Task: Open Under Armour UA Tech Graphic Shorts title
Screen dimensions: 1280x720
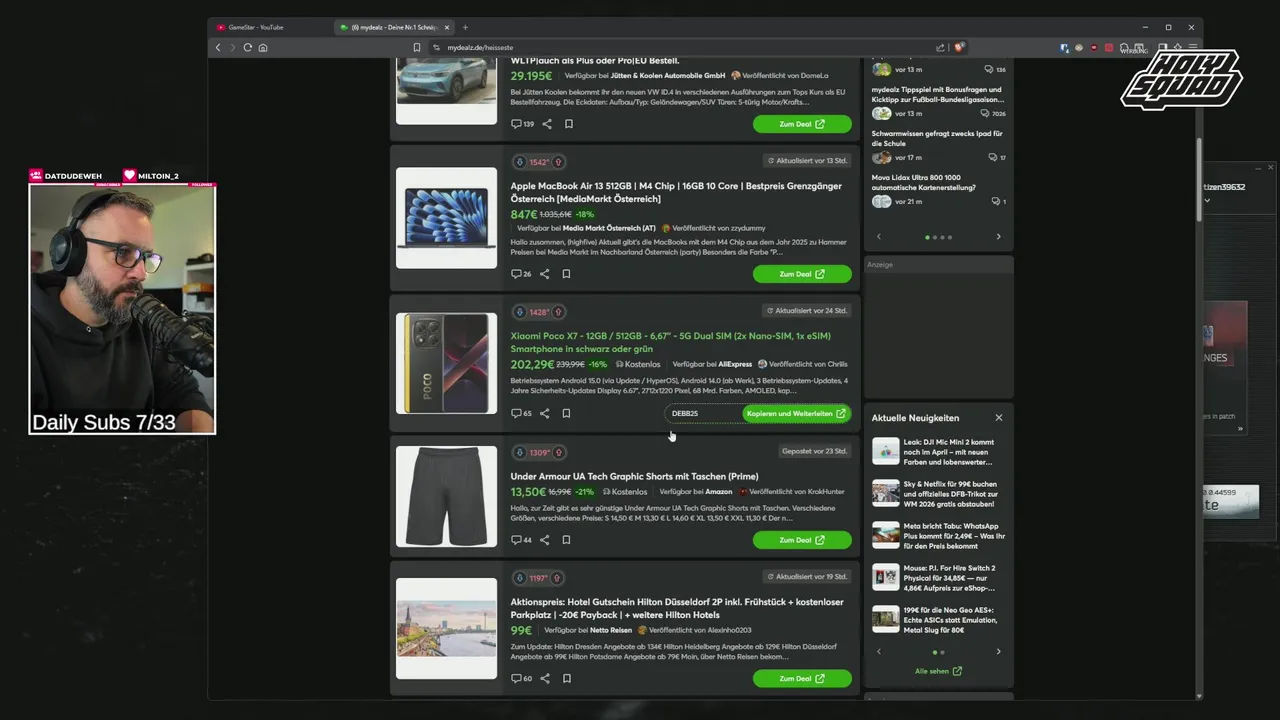Action: click(634, 476)
